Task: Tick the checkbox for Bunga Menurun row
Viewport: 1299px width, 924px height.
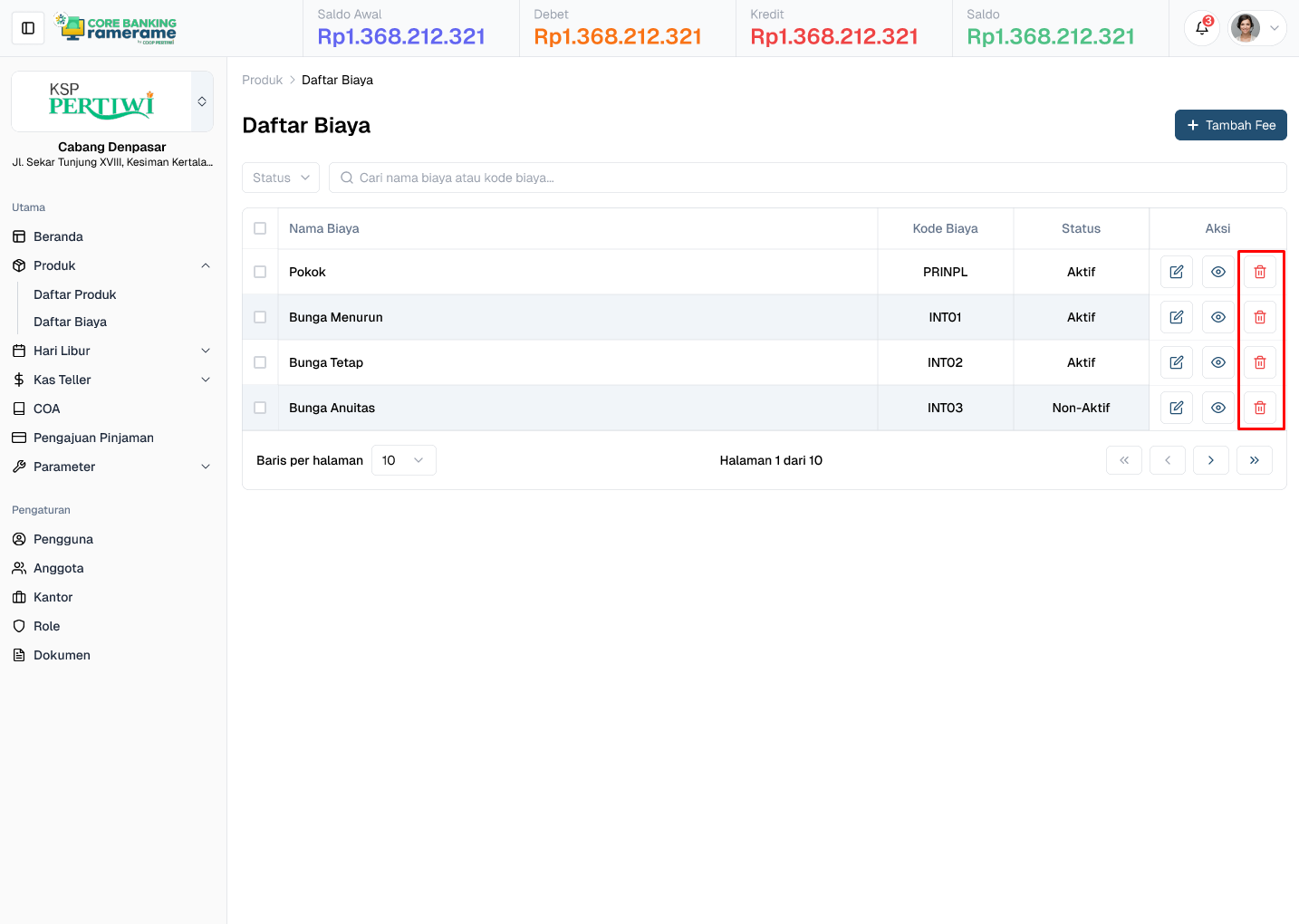Action: (260, 316)
